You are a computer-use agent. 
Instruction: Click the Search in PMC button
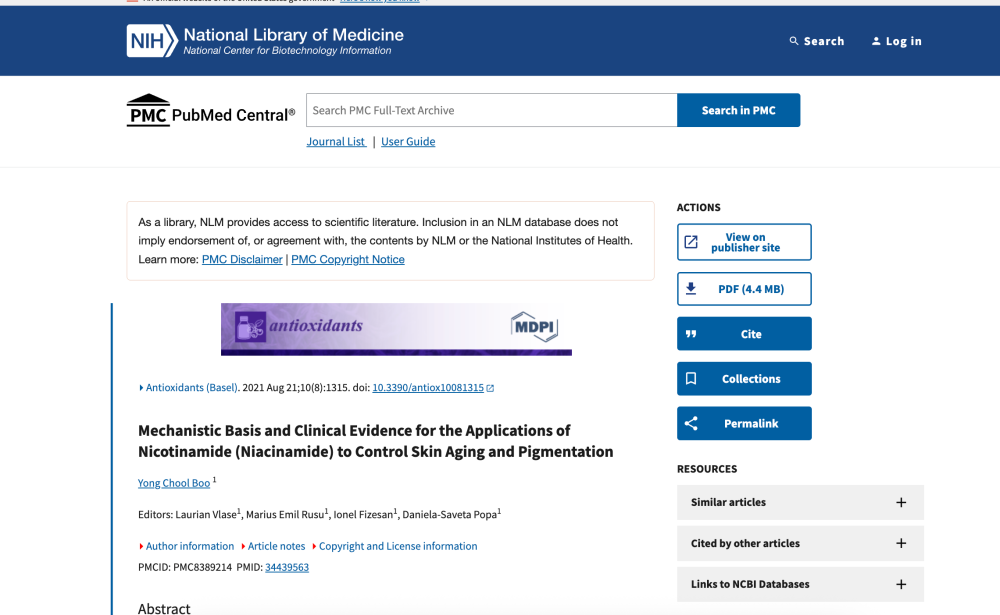point(739,110)
